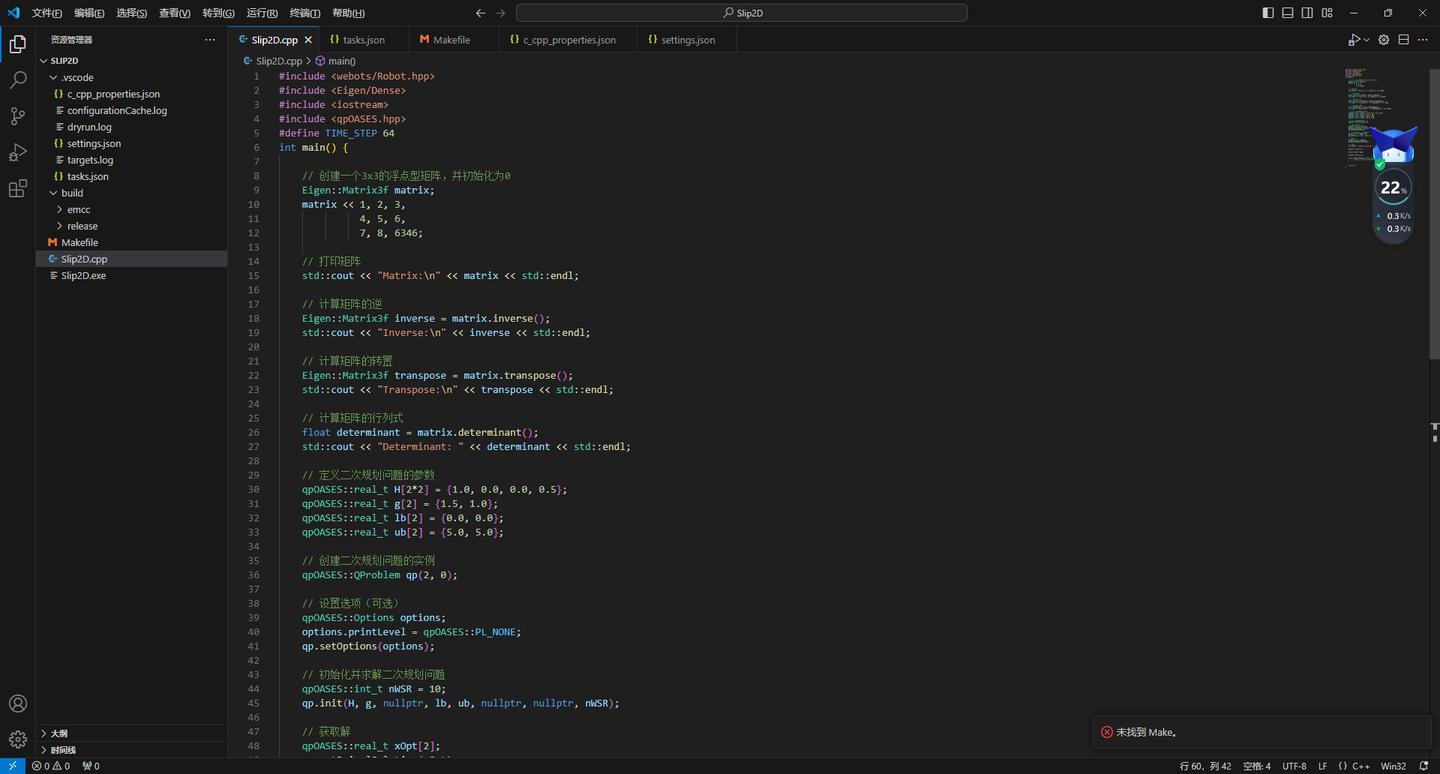This screenshot has width=1440, height=774.
Task: Toggle the secondary side bar
Action: click(1307, 12)
